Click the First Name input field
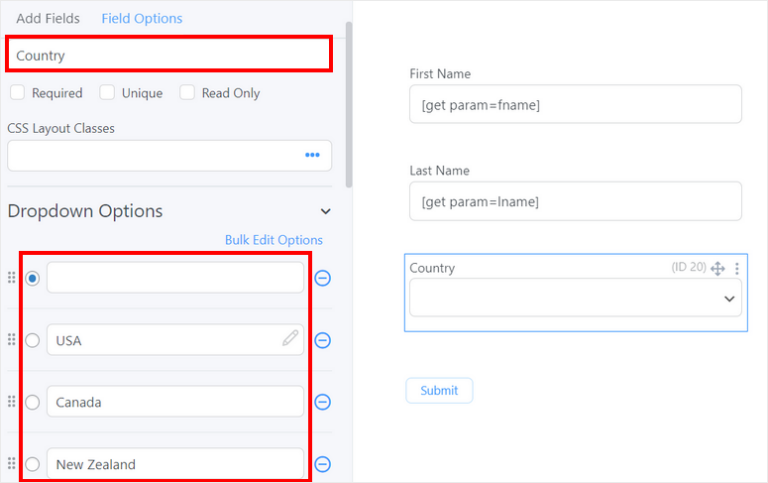The height and width of the screenshot is (483, 768). pos(575,104)
